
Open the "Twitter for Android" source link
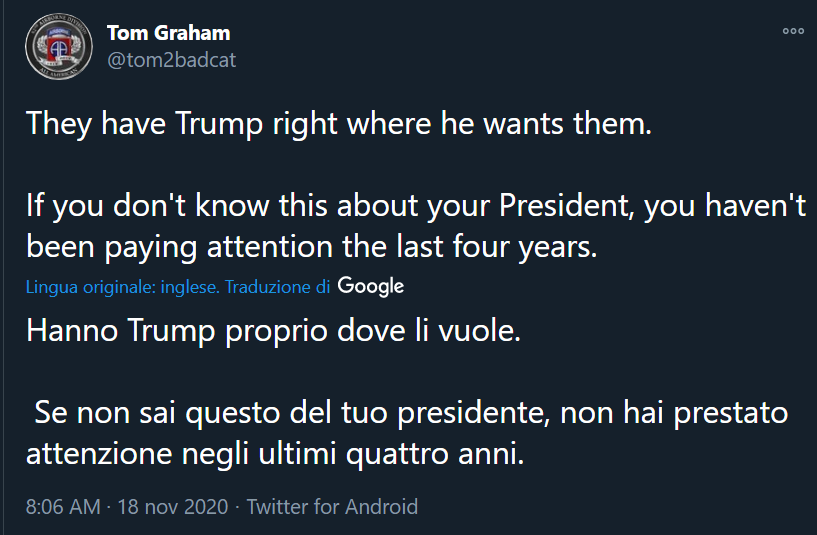tap(332, 506)
